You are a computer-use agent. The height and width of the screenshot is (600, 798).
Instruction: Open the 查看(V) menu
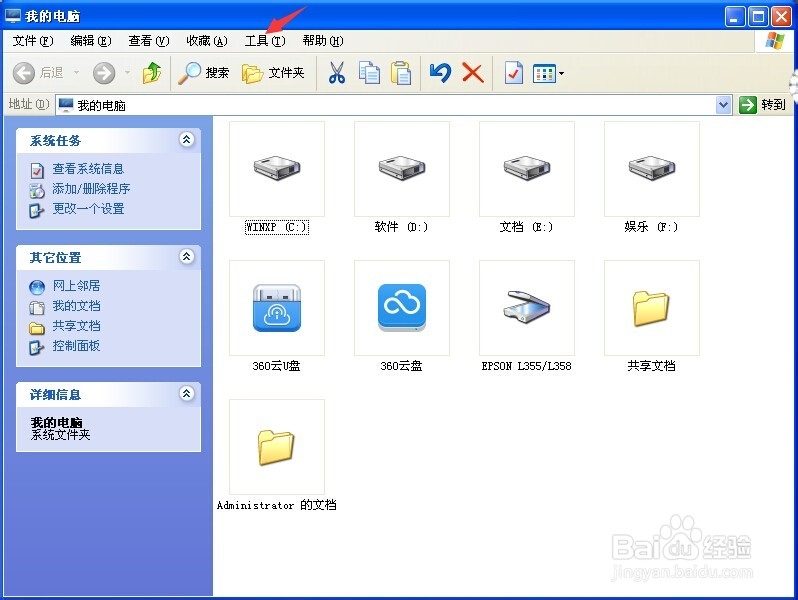click(x=149, y=41)
